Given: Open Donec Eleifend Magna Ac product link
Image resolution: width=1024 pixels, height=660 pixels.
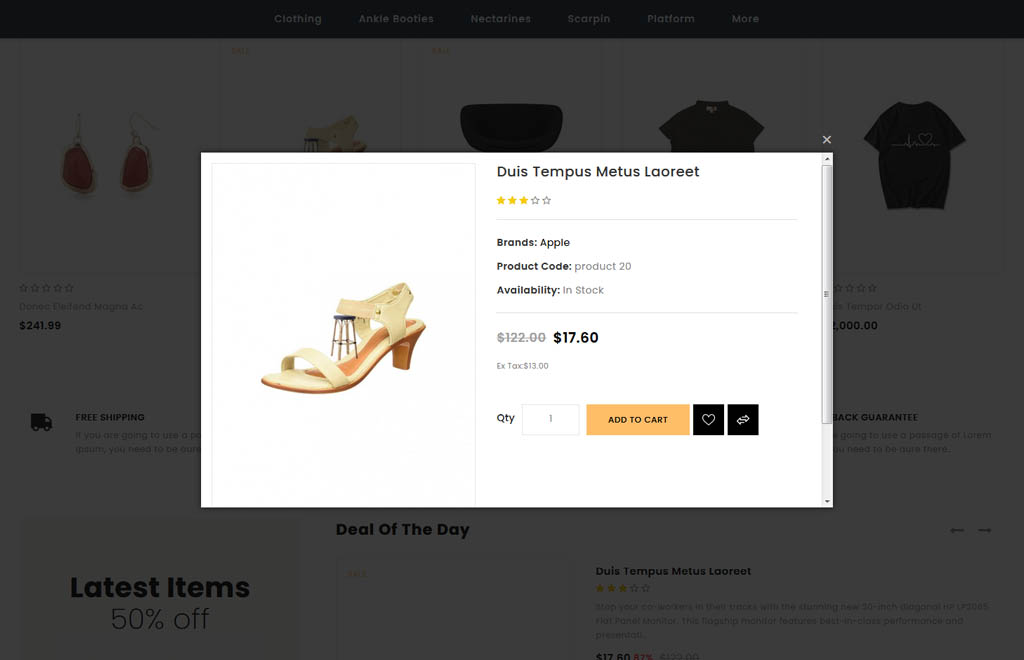Looking at the screenshot, I should (x=81, y=306).
